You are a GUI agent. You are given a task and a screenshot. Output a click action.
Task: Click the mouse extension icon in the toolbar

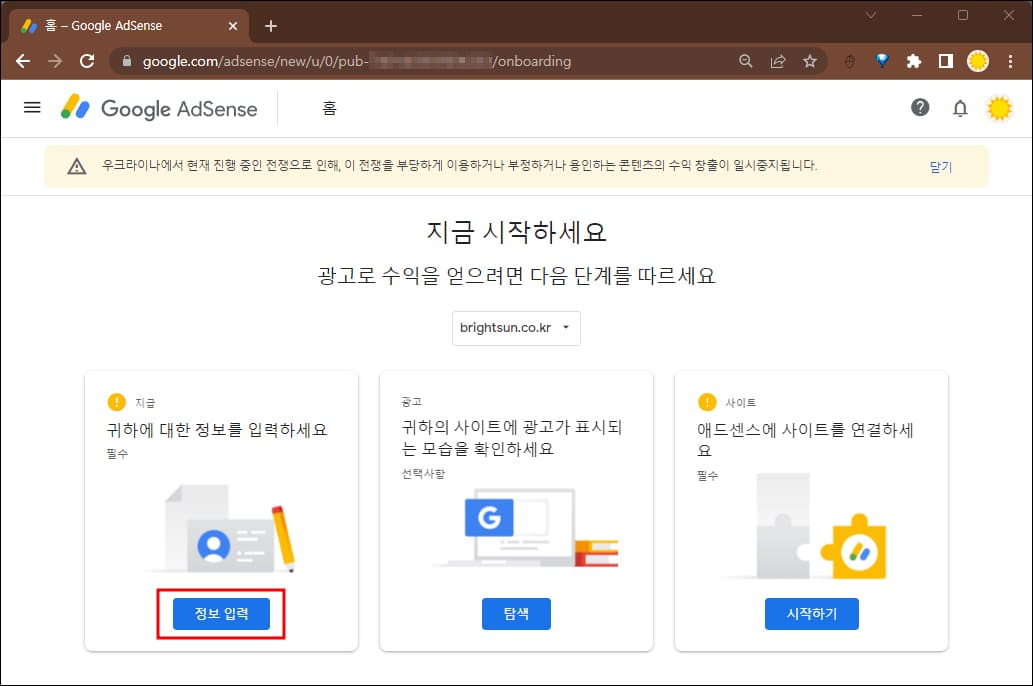850,61
